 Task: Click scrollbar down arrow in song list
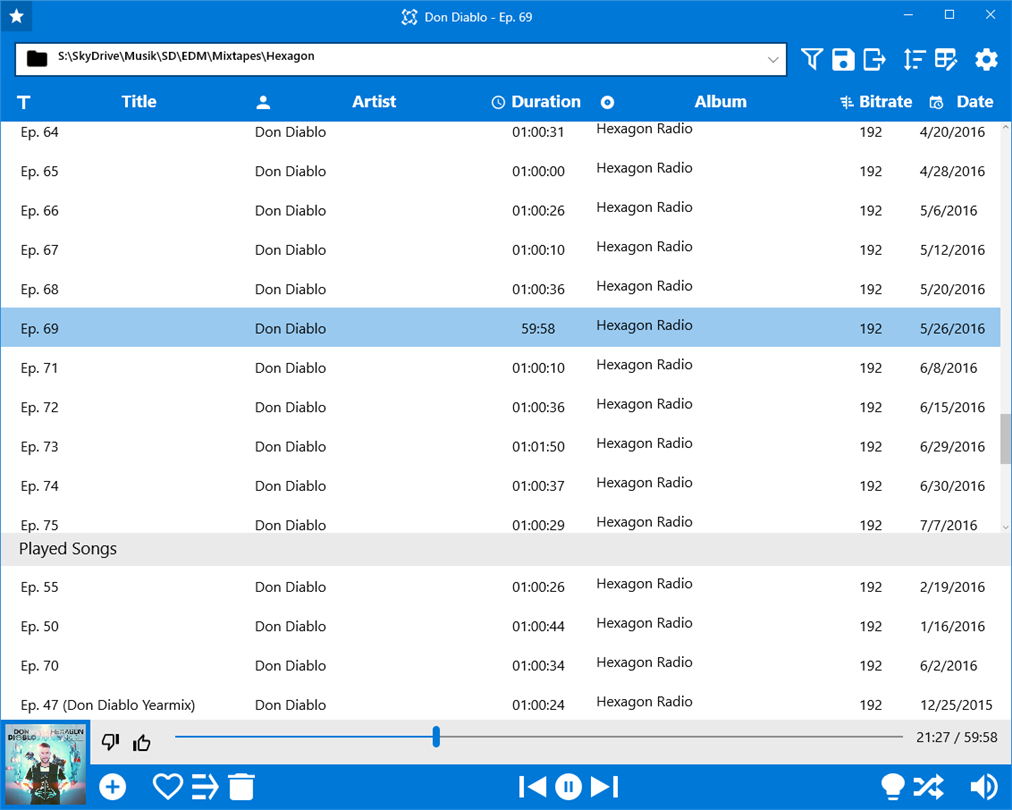[1006, 527]
